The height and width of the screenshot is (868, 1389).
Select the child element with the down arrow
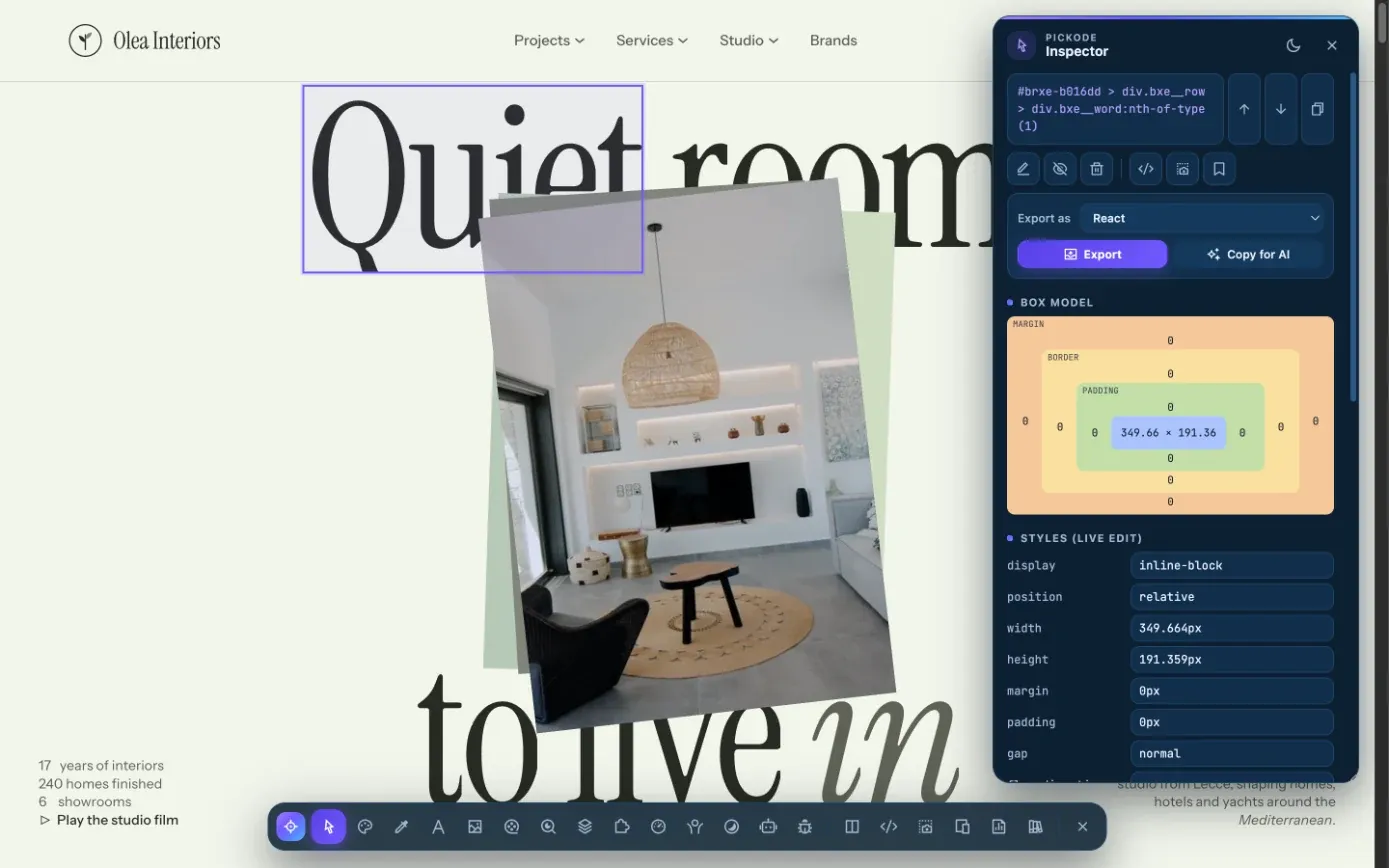[1281, 109]
